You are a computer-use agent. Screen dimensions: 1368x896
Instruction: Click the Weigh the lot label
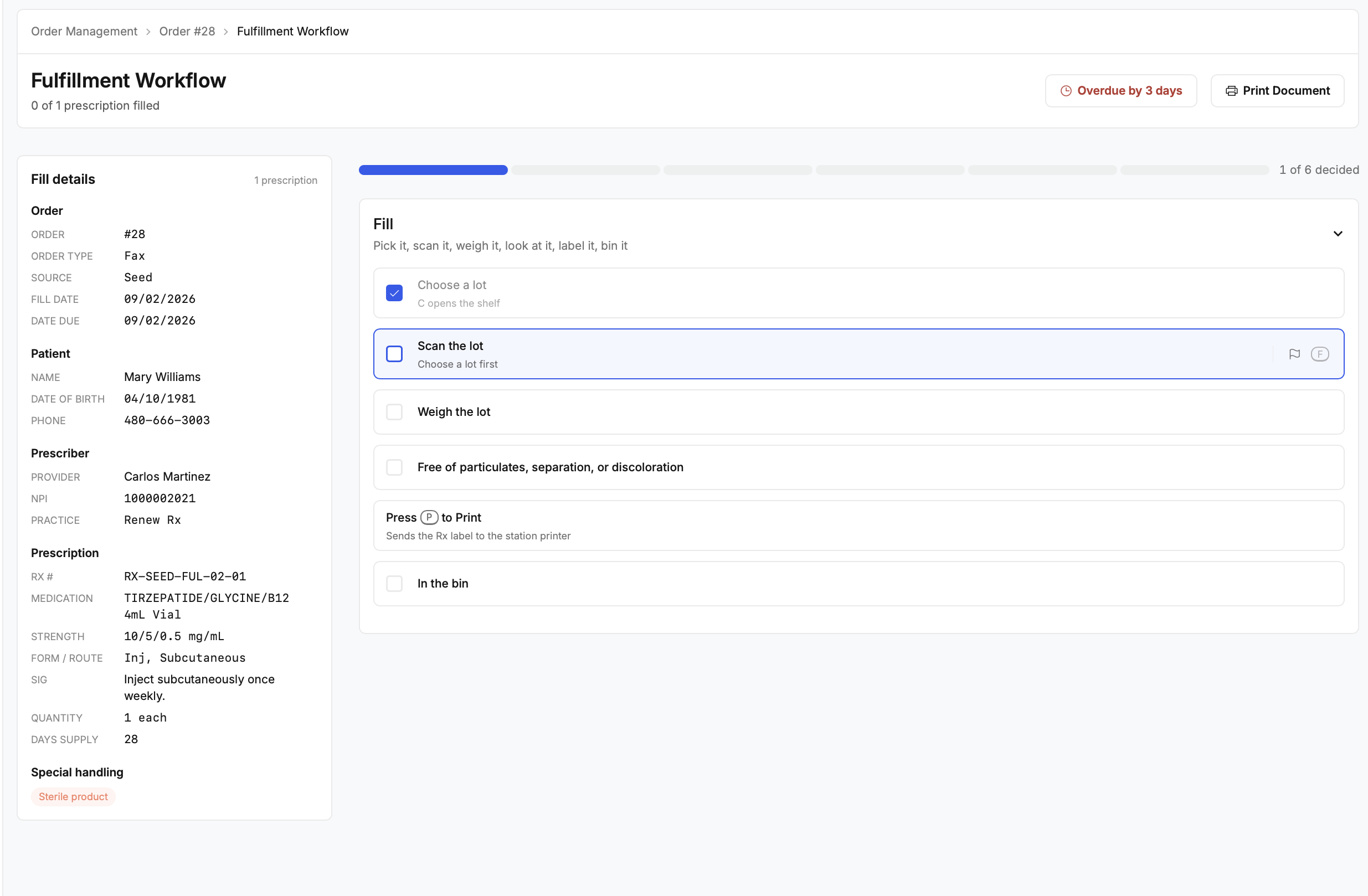click(x=454, y=412)
